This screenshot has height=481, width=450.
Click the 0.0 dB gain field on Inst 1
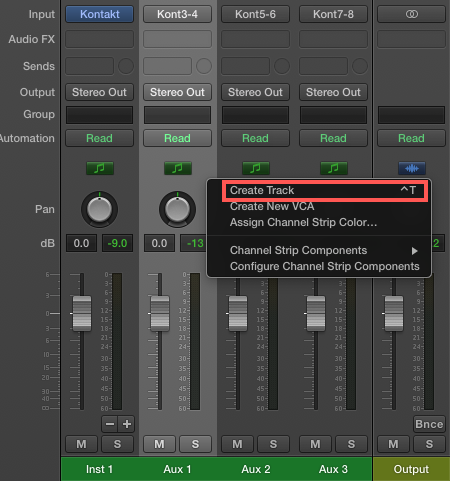point(81,243)
